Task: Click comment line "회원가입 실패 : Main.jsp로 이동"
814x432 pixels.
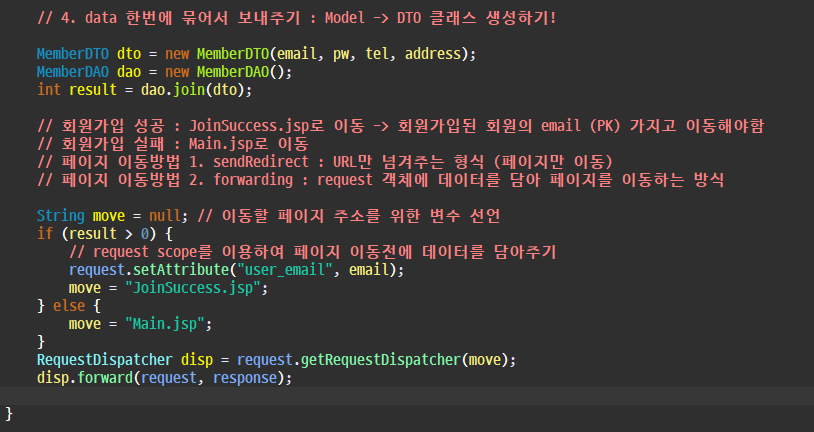Action: [173, 144]
